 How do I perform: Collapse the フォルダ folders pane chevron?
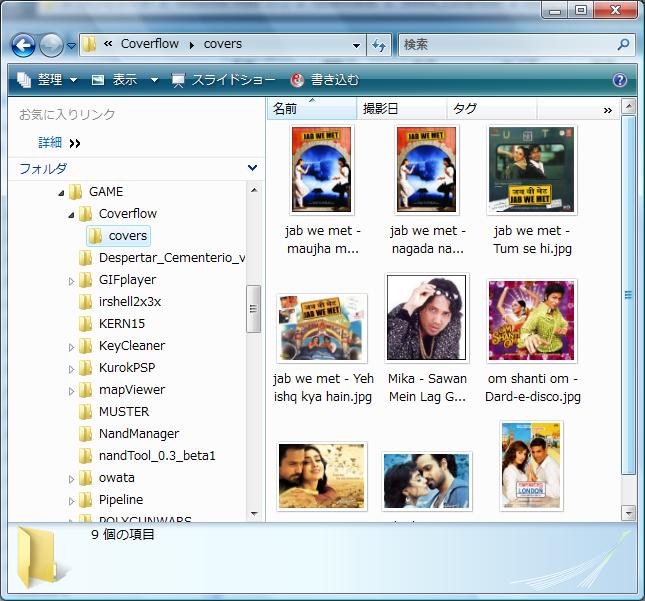[x=253, y=168]
